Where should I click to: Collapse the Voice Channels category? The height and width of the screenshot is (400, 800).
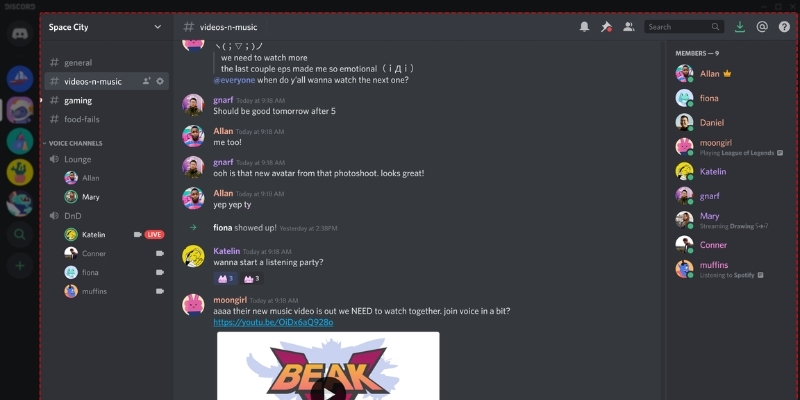[x=76, y=143]
